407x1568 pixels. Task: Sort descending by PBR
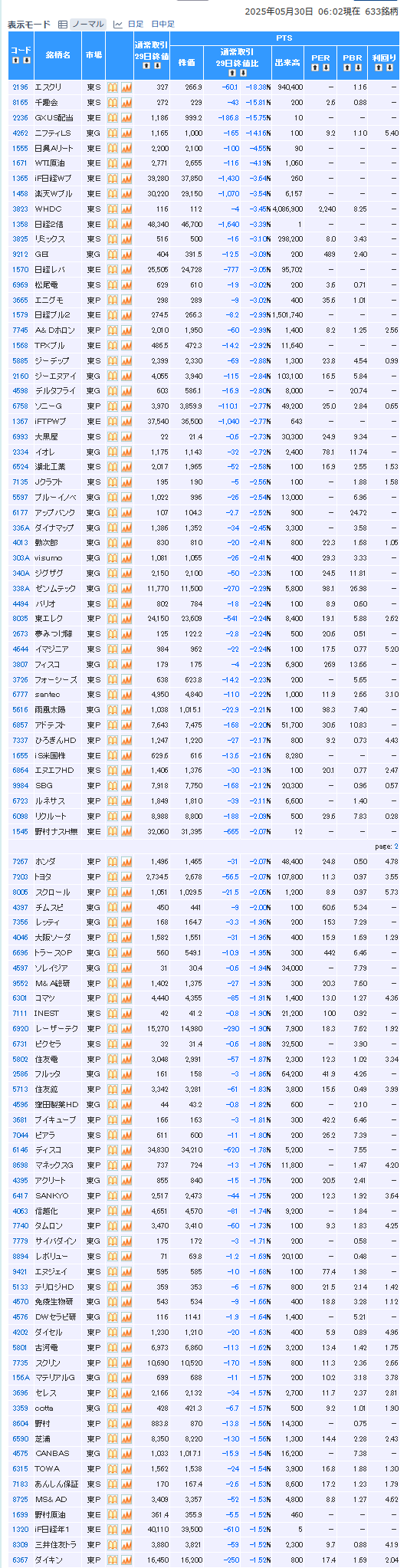pyautogui.click(x=357, y=67)
